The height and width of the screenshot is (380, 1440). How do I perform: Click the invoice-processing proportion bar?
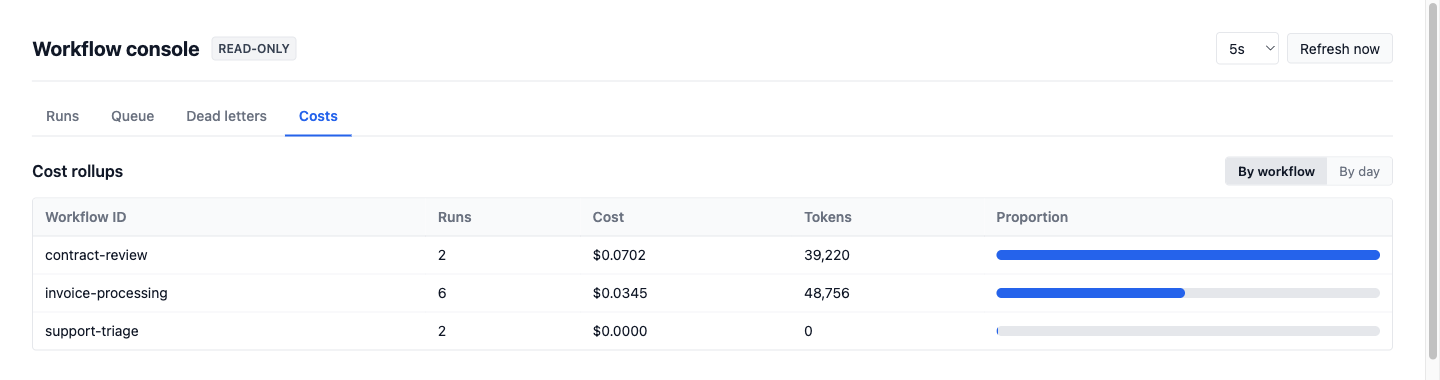[x=1188, y=293]
